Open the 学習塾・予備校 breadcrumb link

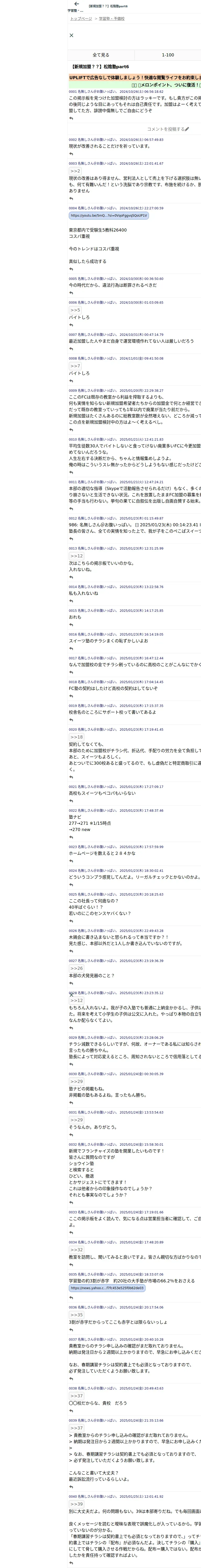111,19
